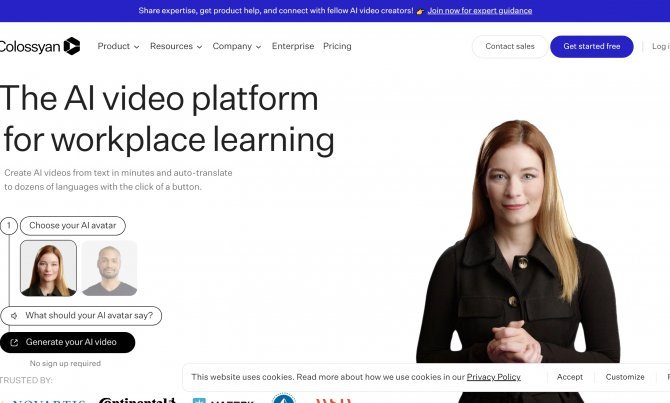Open Customize cookie settings
The width and height of the screenshot is (670, 403).
[625, 377]
